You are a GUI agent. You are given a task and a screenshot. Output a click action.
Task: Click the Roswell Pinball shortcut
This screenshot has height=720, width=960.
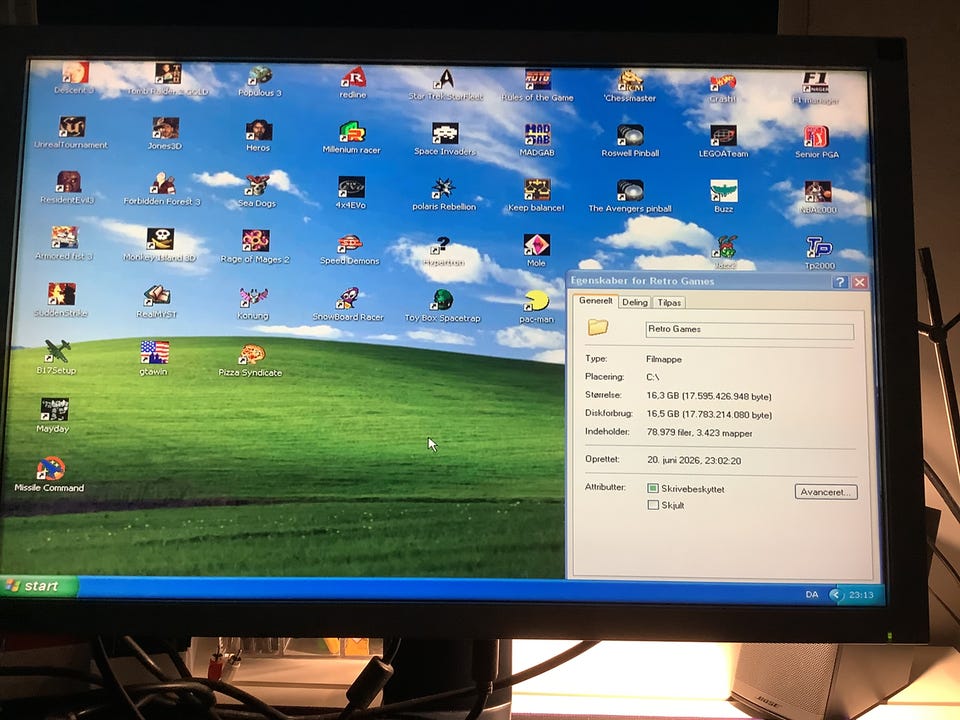point(630,136)
